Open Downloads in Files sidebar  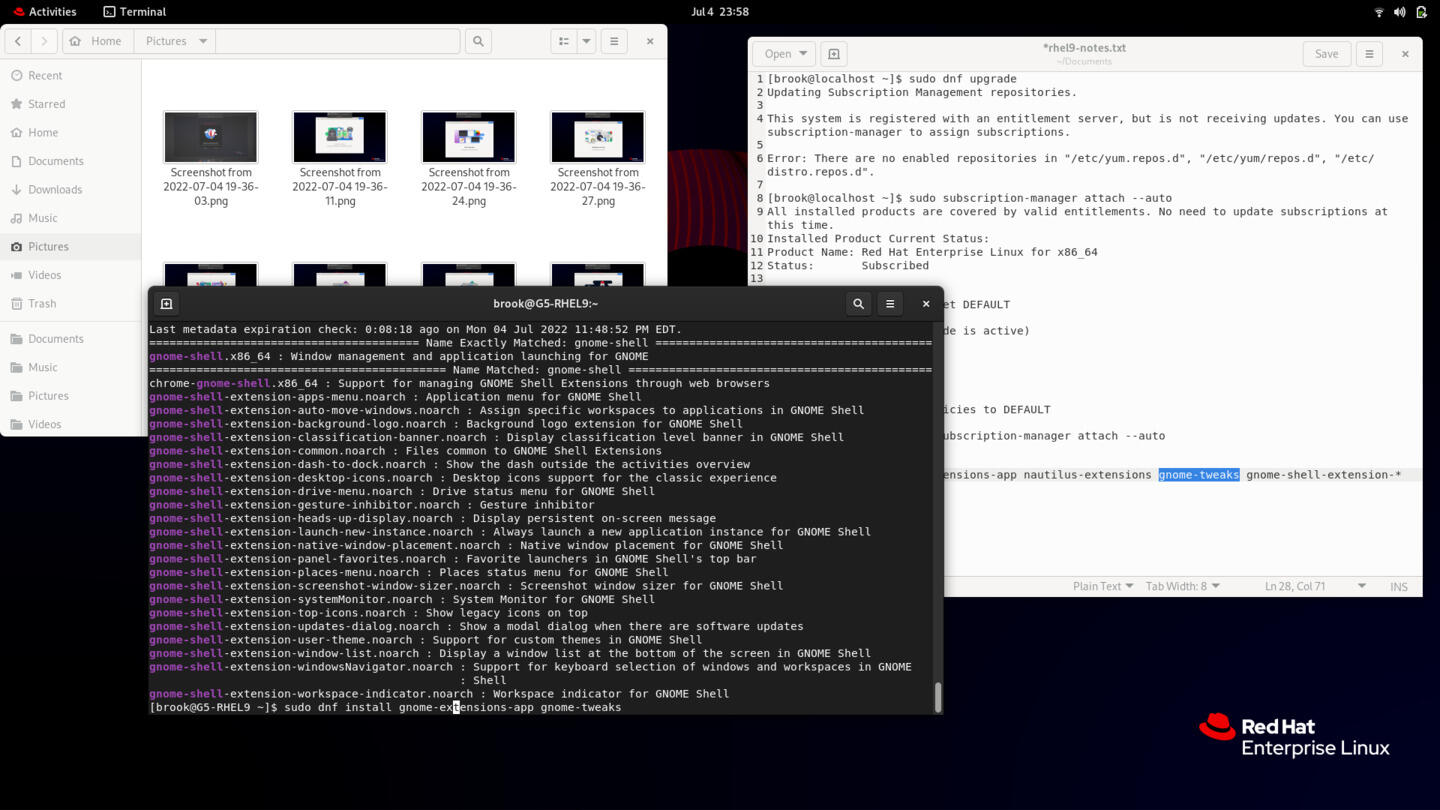tap(71, 189)
